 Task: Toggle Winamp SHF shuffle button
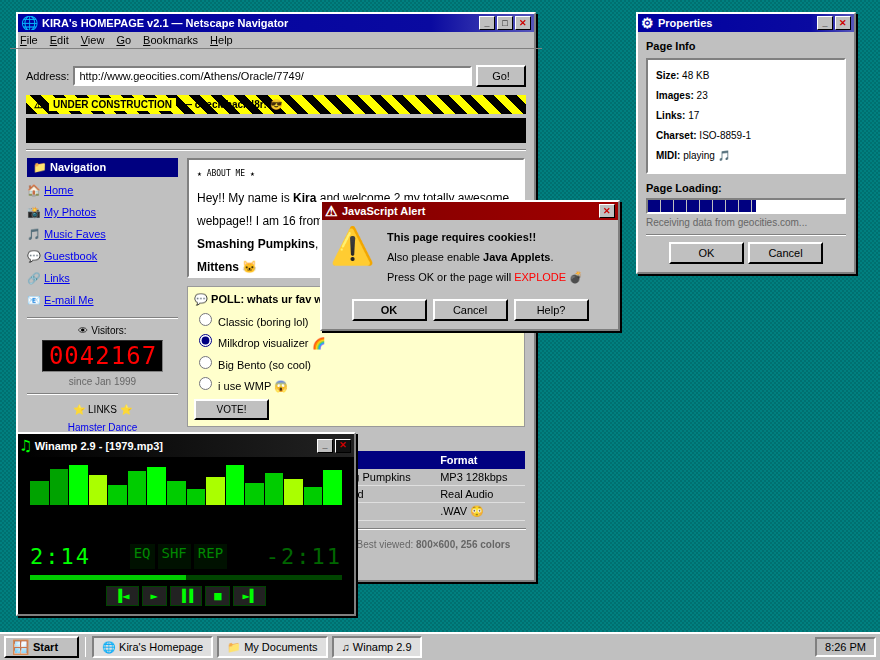[x=174, y=554]
